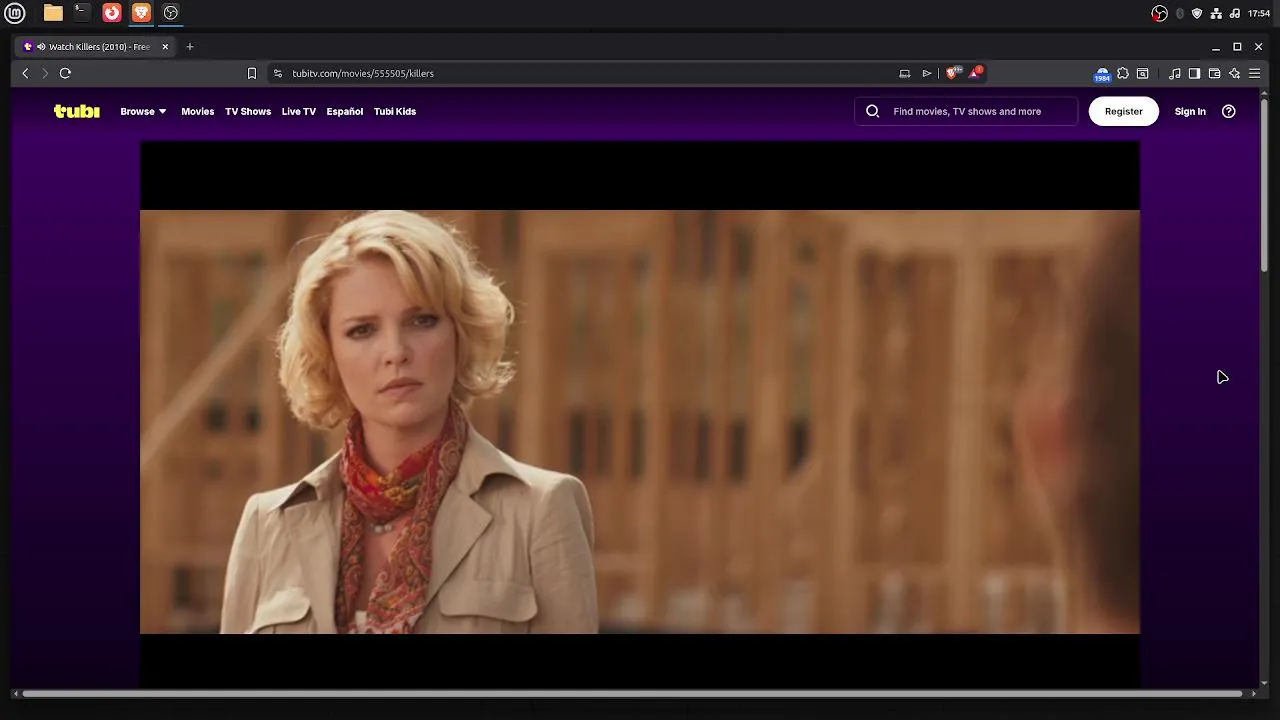1280x720 pixels.
Task: Switch to Español content
Action: click(x=344, y=111)
